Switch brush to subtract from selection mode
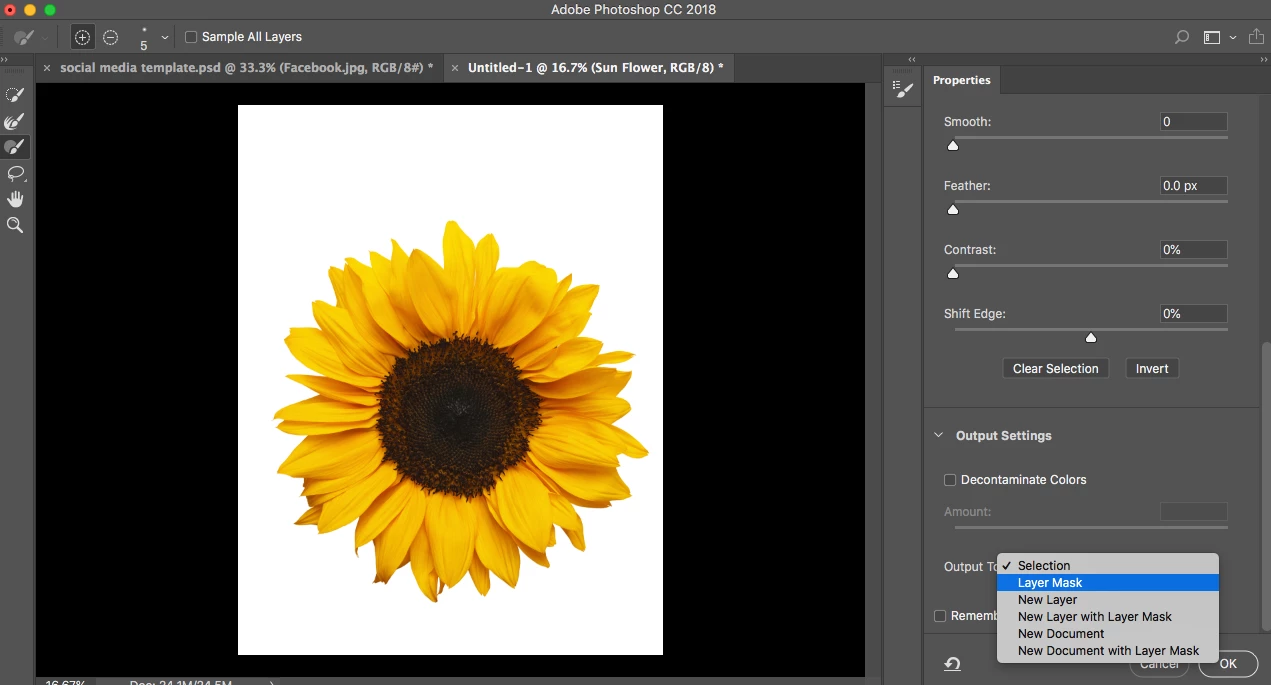Image resolution: width=1271 pixels, height=685 pixels. click(x=111, y=37)
